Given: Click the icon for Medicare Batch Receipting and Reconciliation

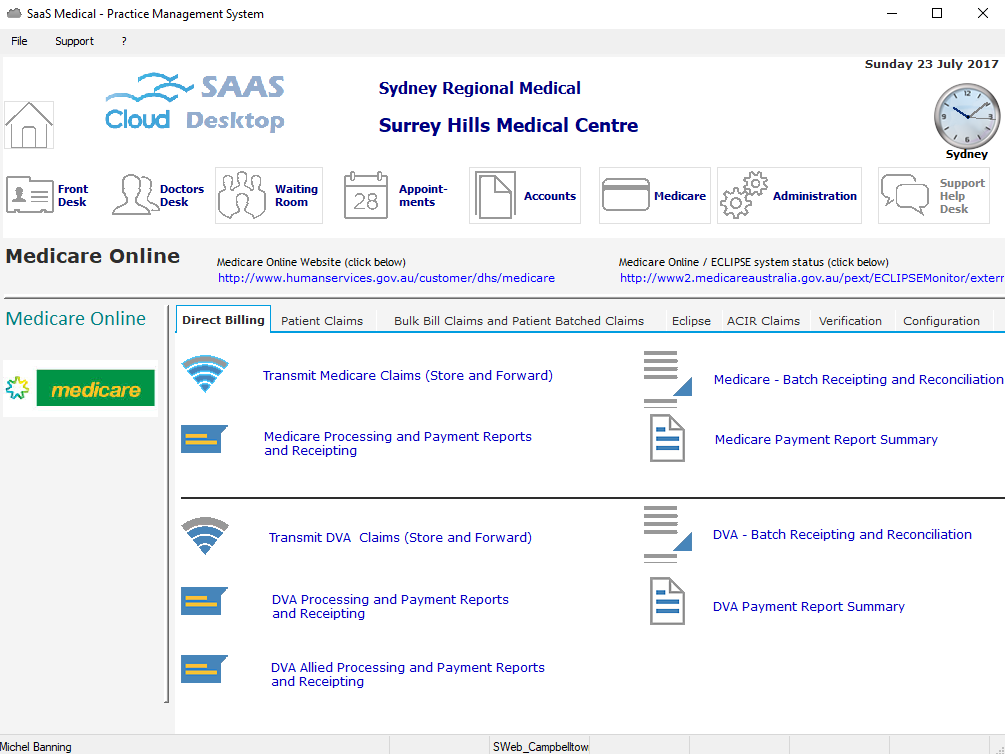Looking at the screenshot, I should pos(667,379).
